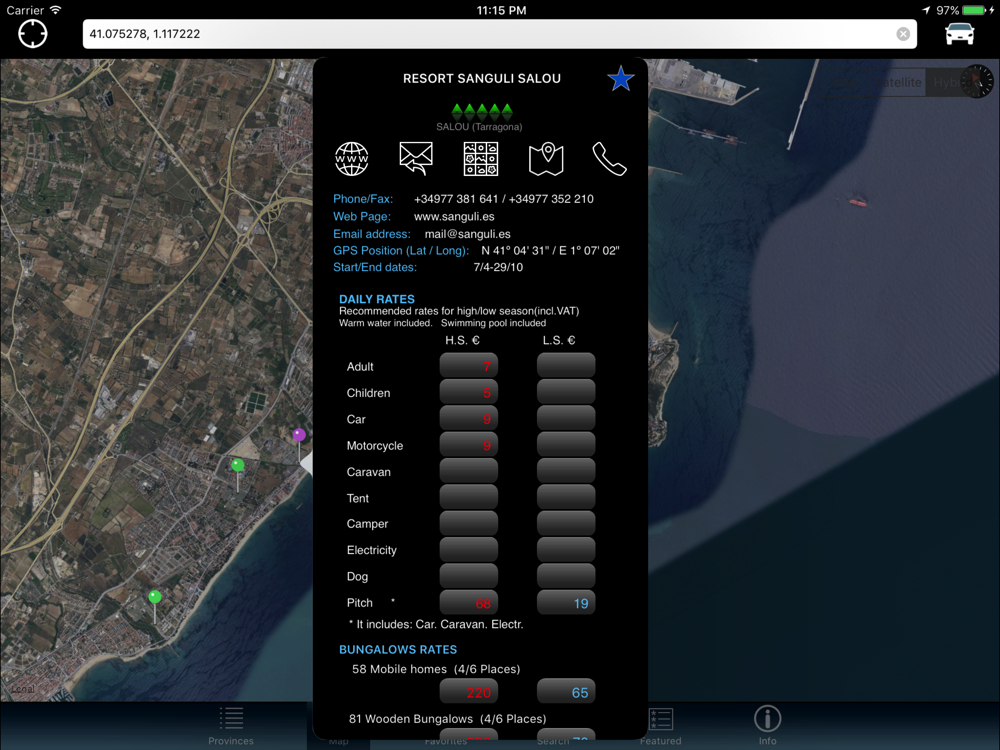
Task: Click mail@sanguli.es email address
Action: (467, 234)
